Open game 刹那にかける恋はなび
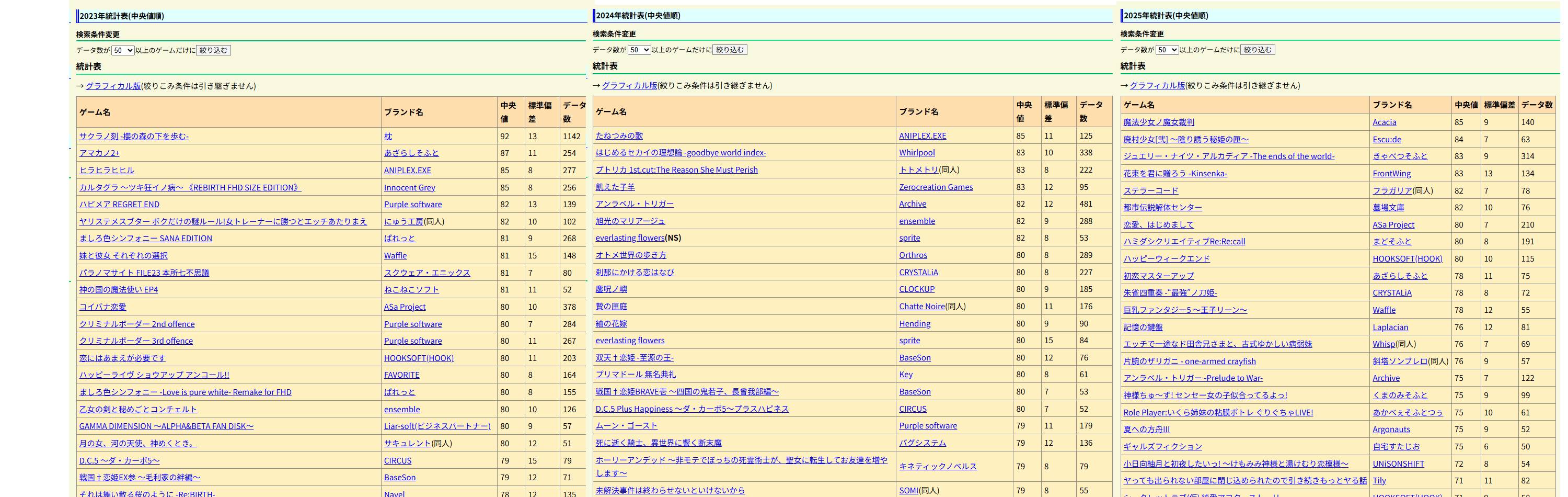Viewport: 1568px width, 497px height. click(x=635, y=272)
